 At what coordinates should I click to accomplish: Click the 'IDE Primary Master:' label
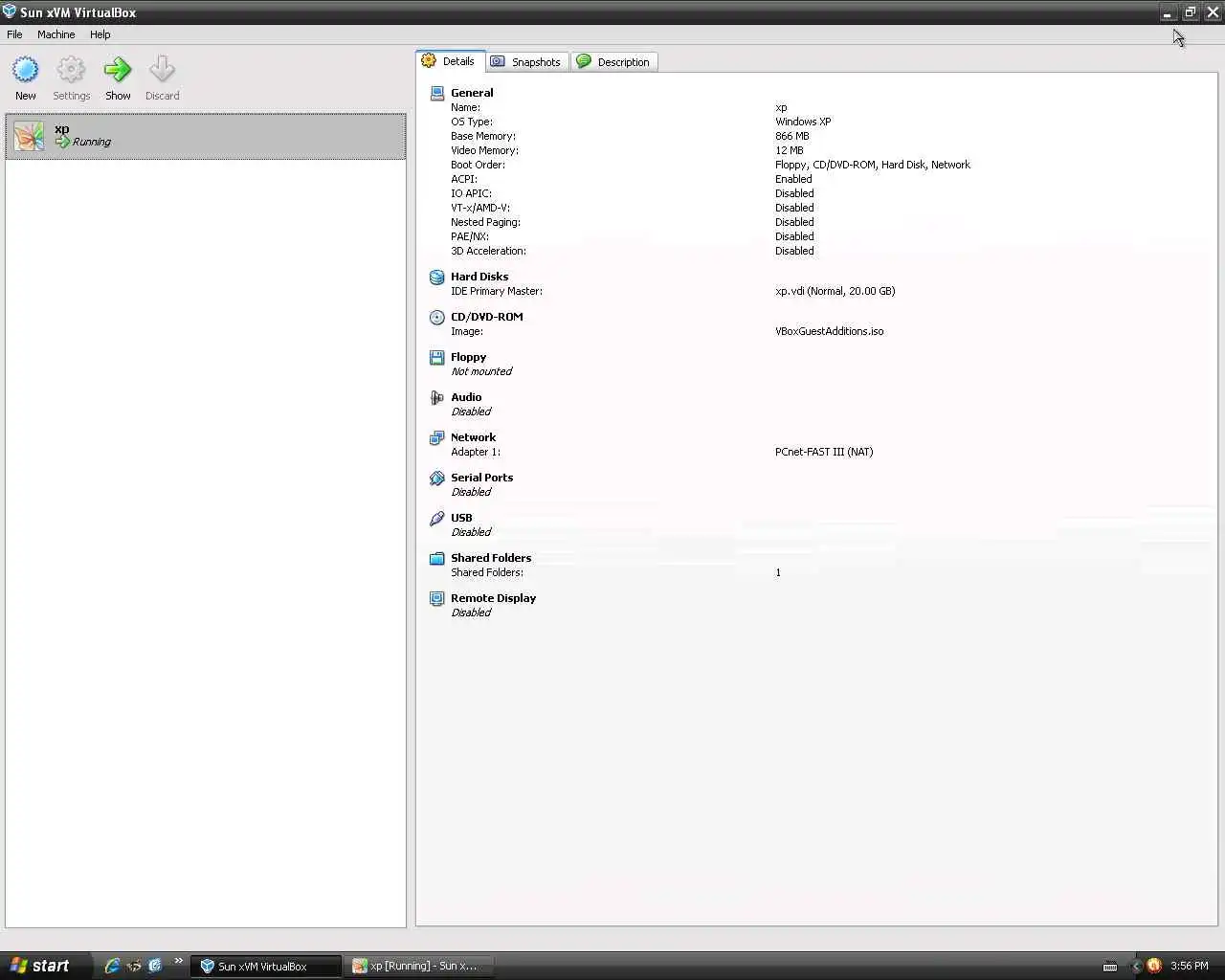pos(497,291)
